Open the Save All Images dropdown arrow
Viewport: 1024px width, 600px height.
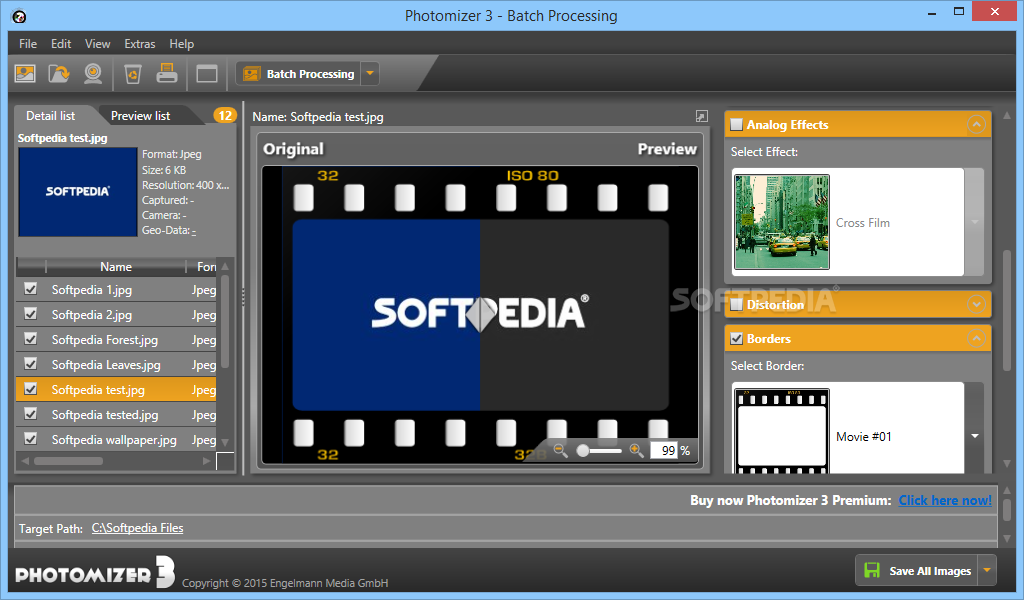987,571
